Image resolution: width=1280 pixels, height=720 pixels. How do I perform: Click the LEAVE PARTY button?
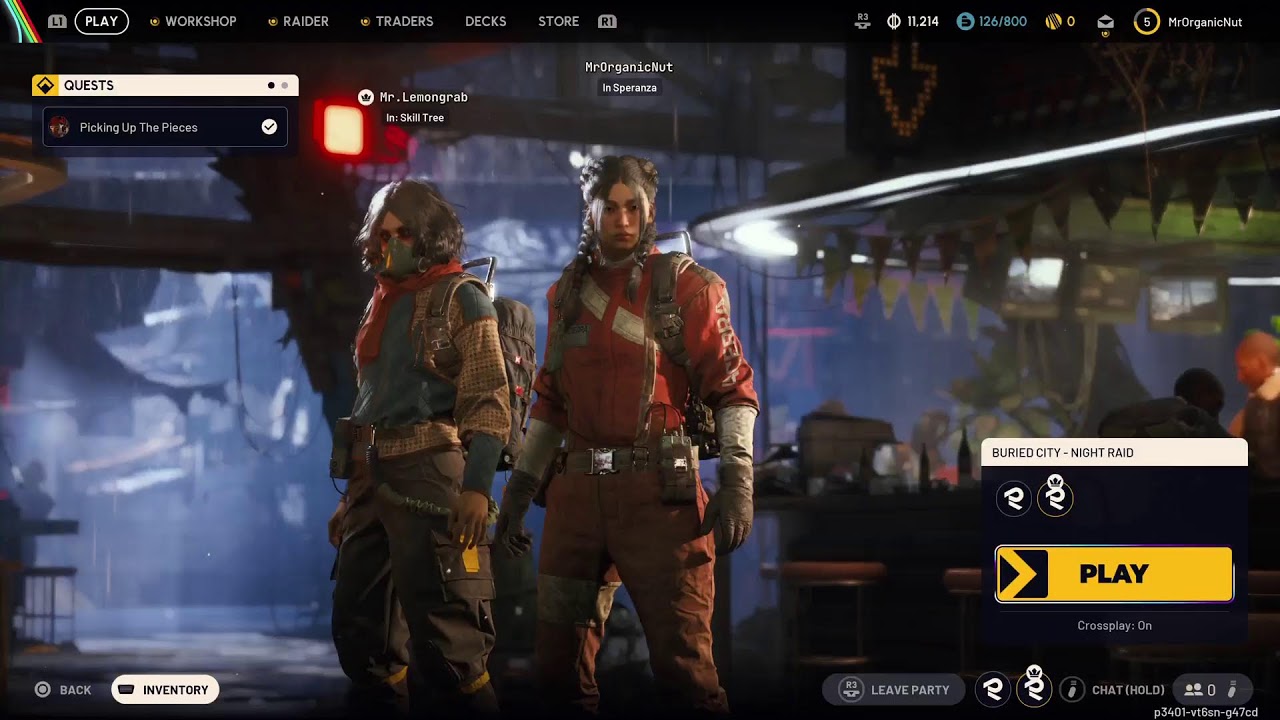coord(894,690)
